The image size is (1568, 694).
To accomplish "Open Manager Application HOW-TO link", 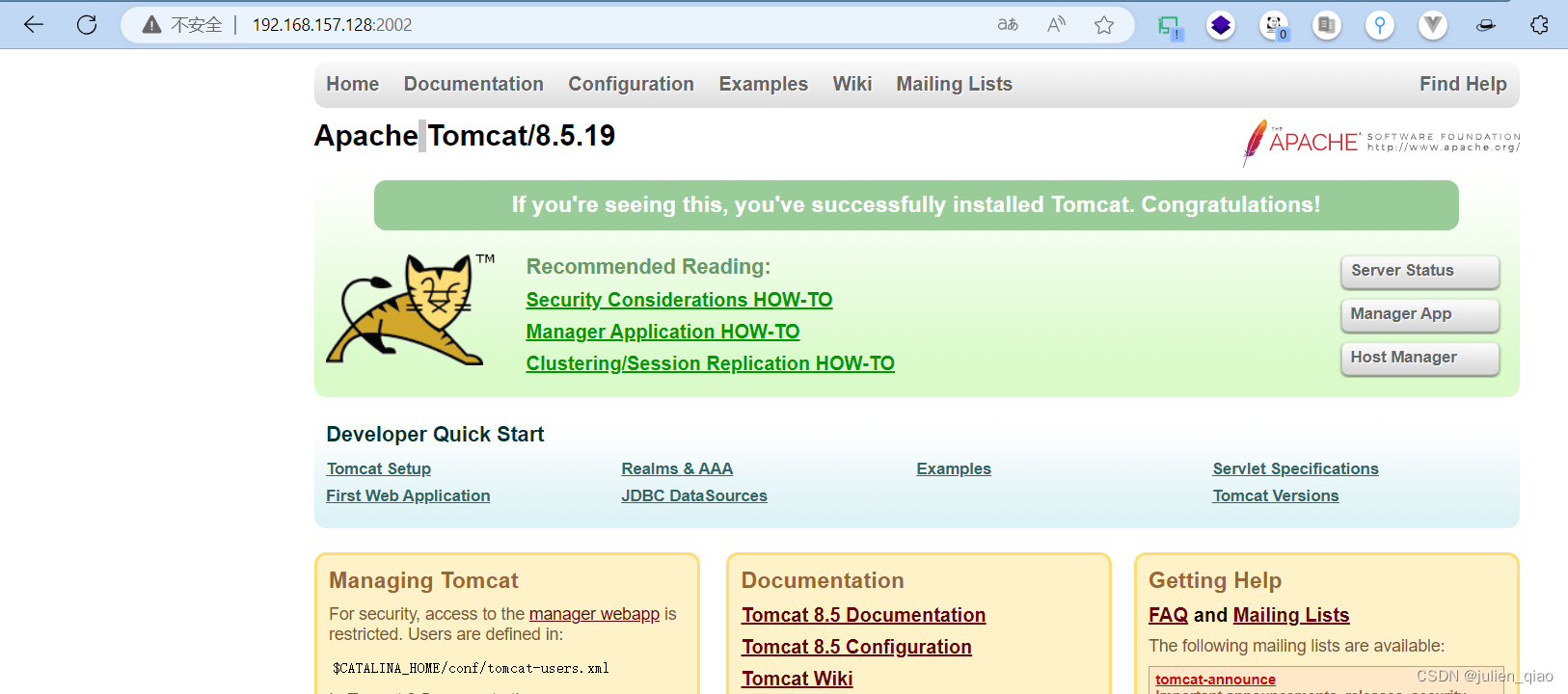I will coord(662,332).
